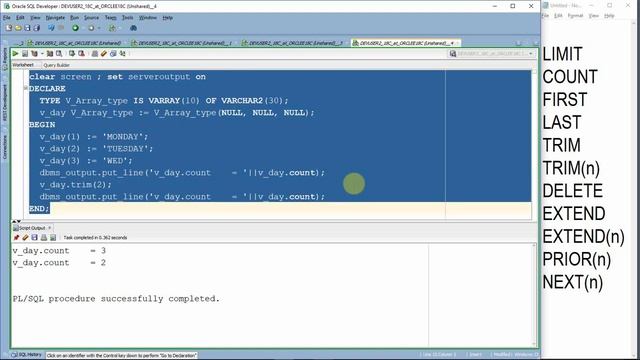The width and height of the screenshot is (640, 360).
Task: Open the Connections side panel tab
Action: click(x=5, y=146)
